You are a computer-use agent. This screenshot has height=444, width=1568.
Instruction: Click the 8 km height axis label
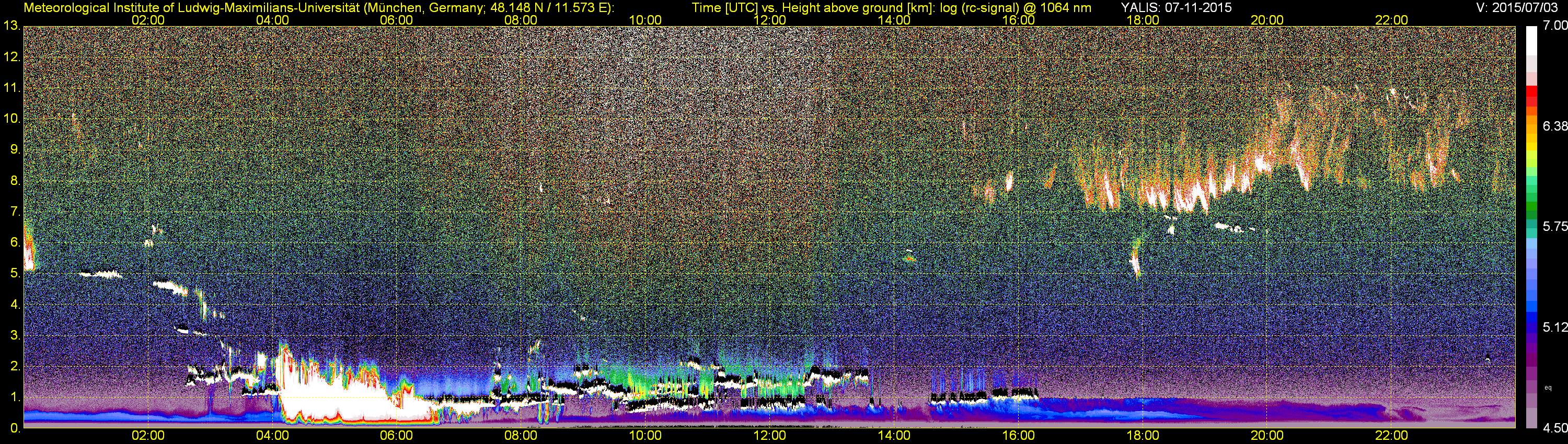pyautogui.click(x=15, y=181)
